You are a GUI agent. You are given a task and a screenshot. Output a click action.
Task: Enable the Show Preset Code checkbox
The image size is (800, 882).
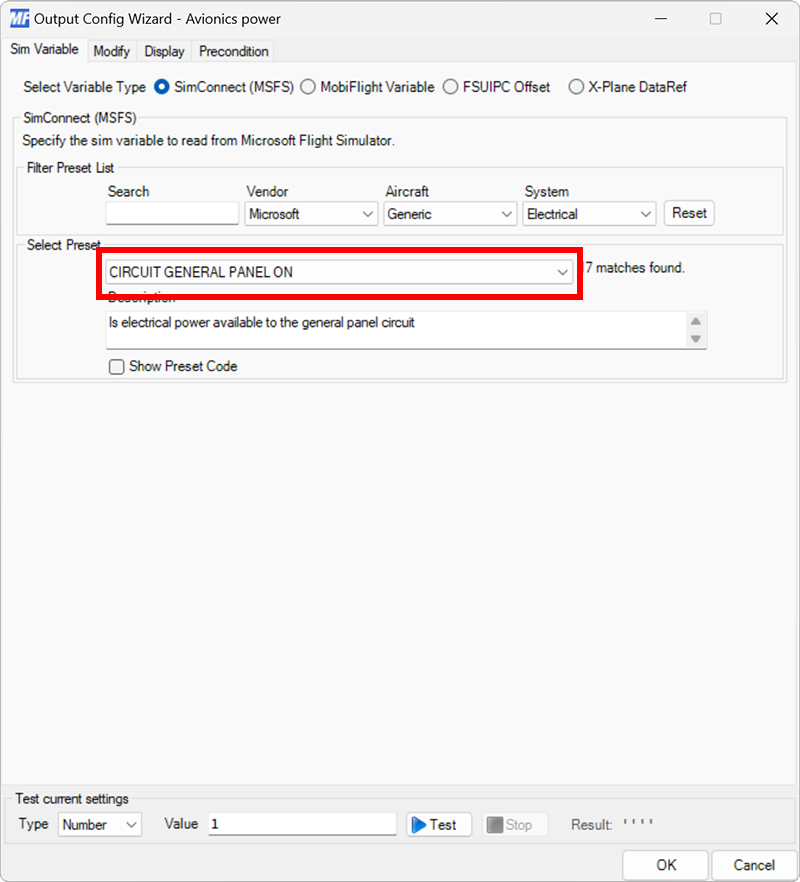(x=117, y=366)
